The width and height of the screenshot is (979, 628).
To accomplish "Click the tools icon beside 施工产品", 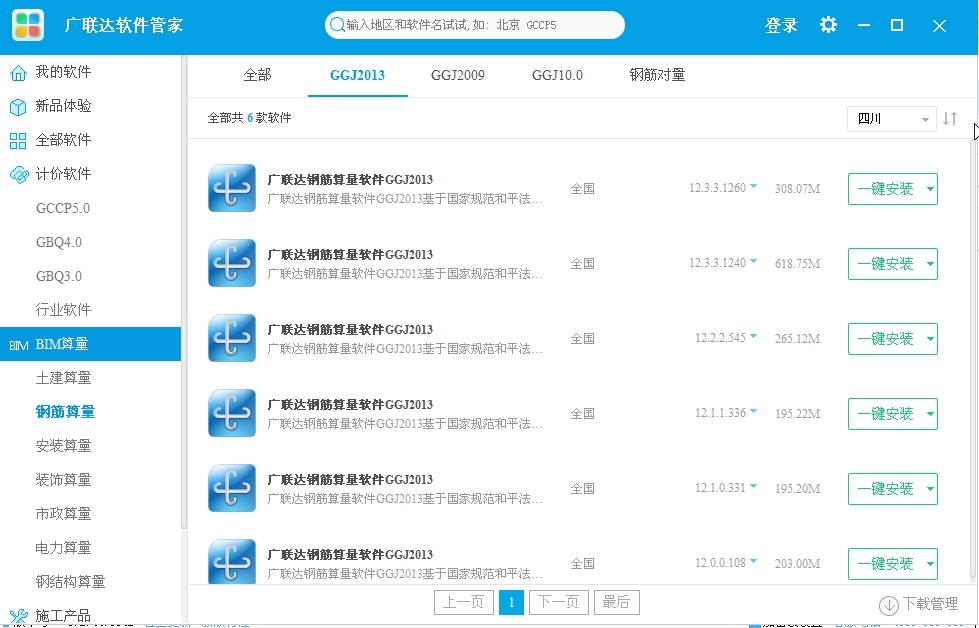I will coord(19,617).
